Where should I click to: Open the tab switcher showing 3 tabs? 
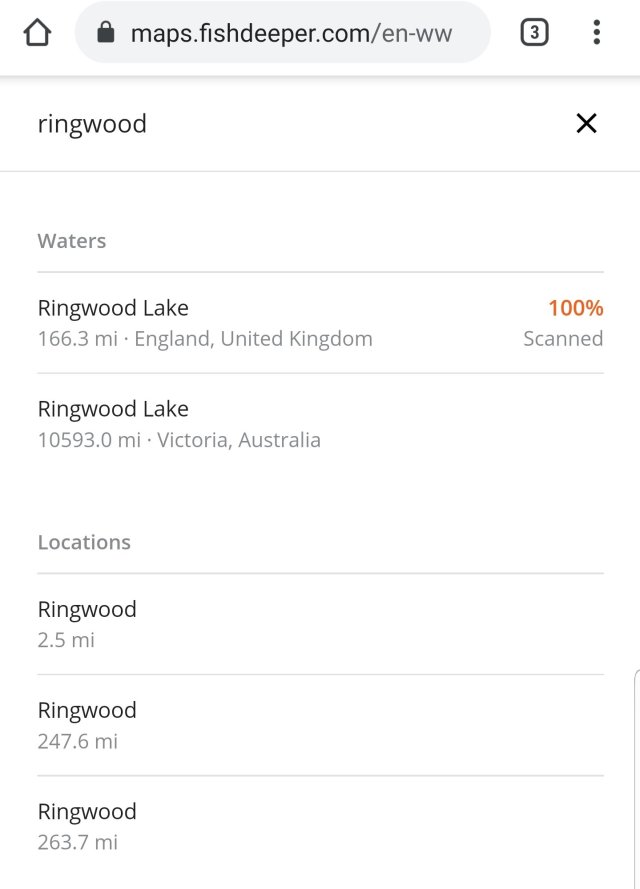(x=534, y=33)
